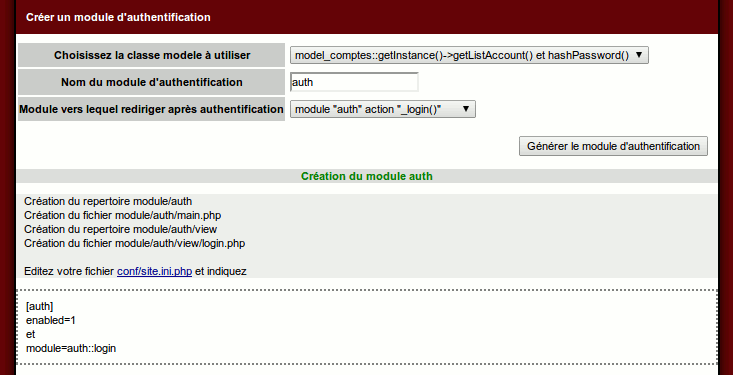
Task: Select the heading Créer un module d'authentification
Action: [118, 17]
